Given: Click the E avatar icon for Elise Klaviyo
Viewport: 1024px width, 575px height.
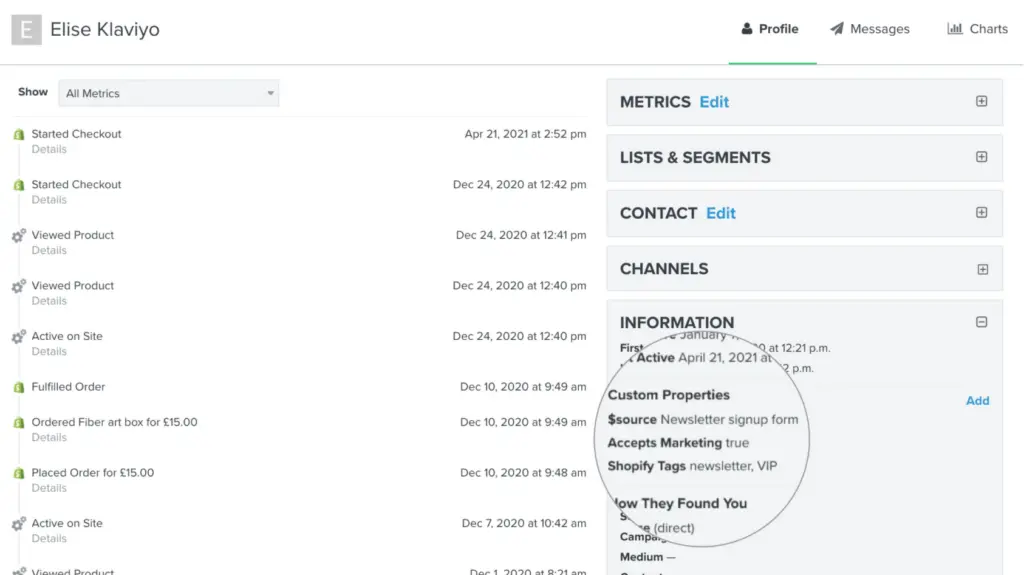Looking at the screenshot, I should [x=26, y=30].
